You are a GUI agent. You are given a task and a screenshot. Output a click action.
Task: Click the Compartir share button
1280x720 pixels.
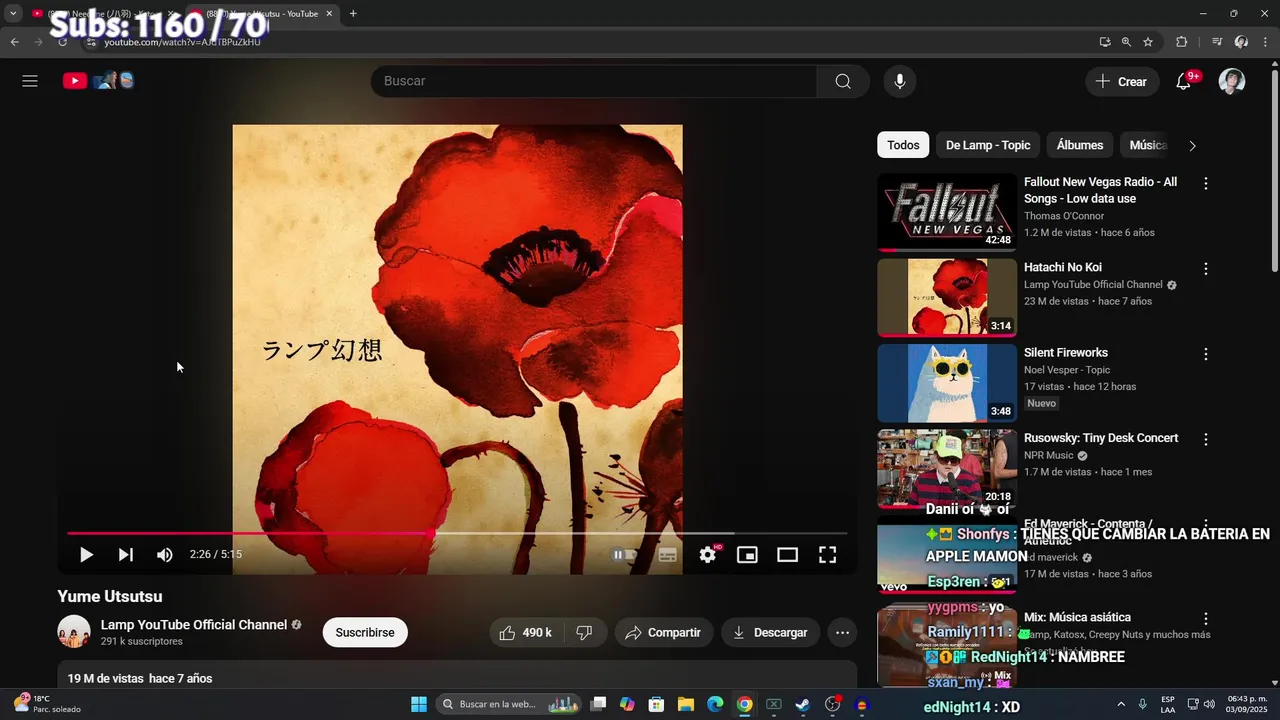coord(663,632)
